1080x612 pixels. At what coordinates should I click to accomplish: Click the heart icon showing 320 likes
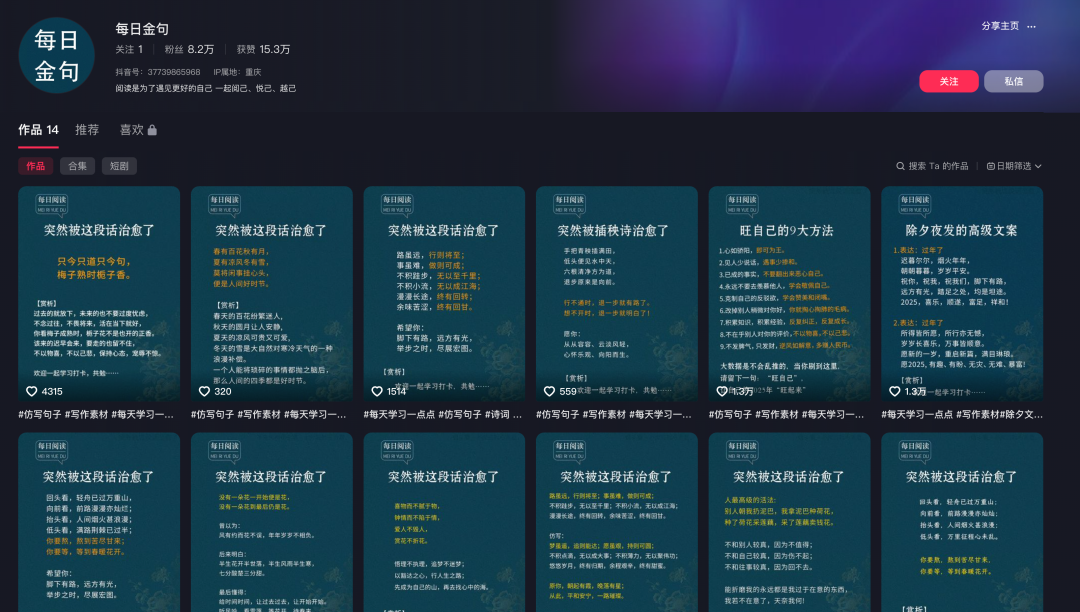tap(204, 391)
